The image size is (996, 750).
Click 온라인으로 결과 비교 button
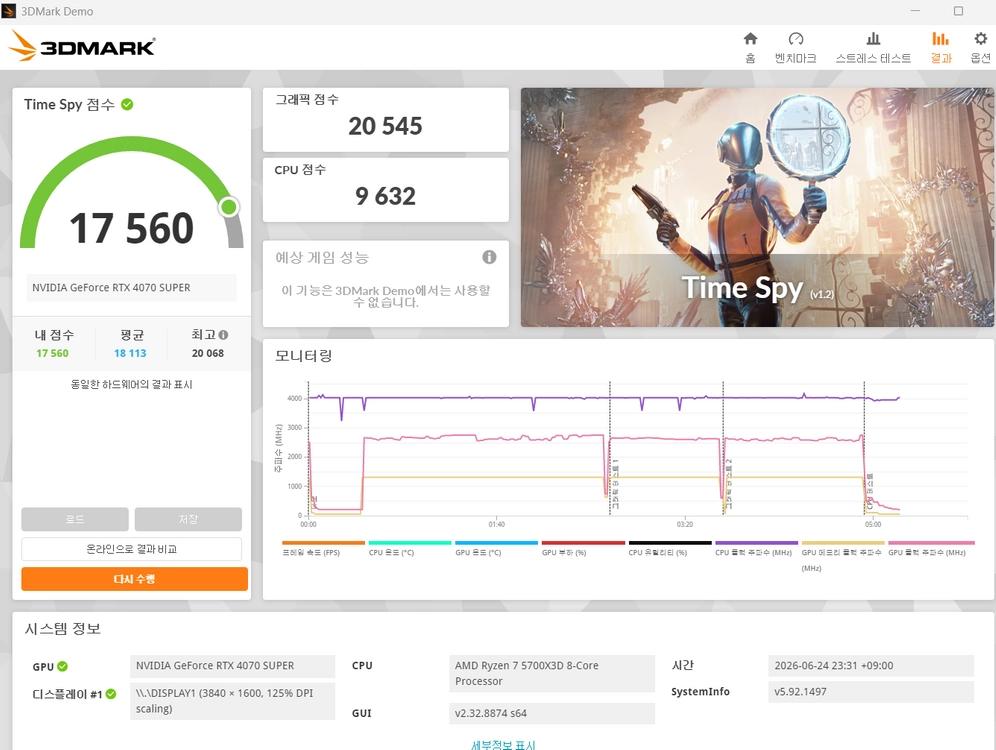(131, 549)
